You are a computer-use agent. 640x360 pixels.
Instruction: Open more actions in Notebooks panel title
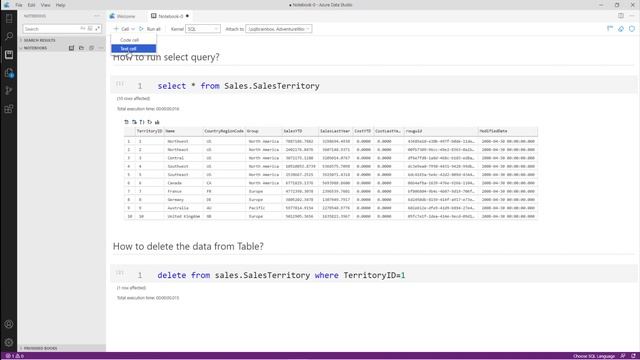click(x=97, y=16)
